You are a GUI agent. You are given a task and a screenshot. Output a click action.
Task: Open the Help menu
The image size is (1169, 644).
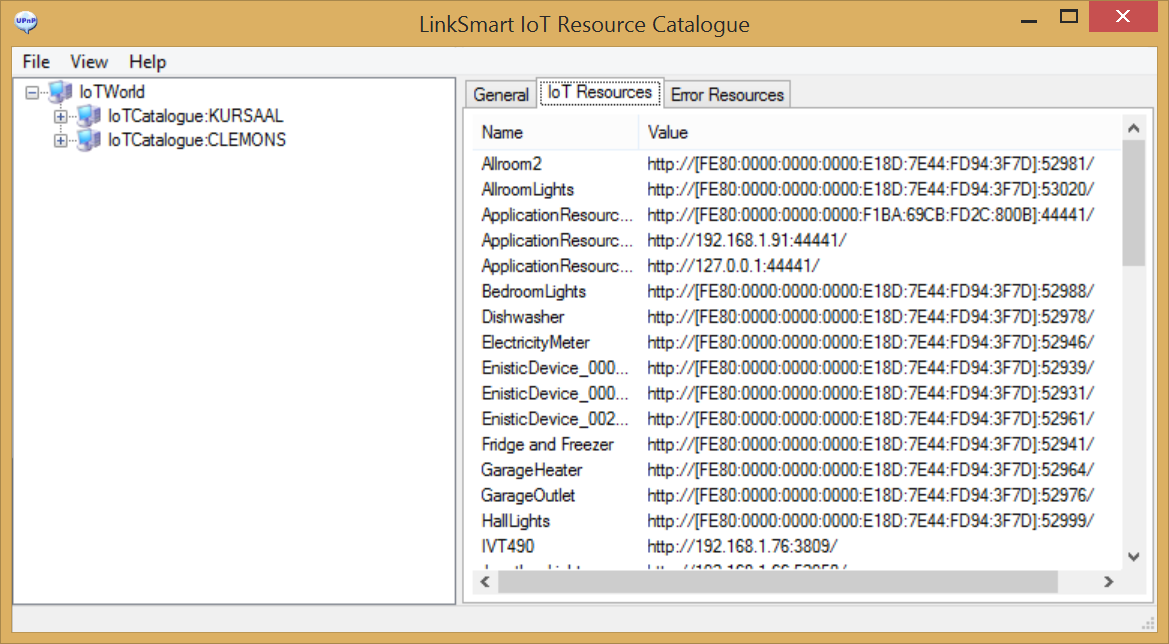click(x=148, y=62)
